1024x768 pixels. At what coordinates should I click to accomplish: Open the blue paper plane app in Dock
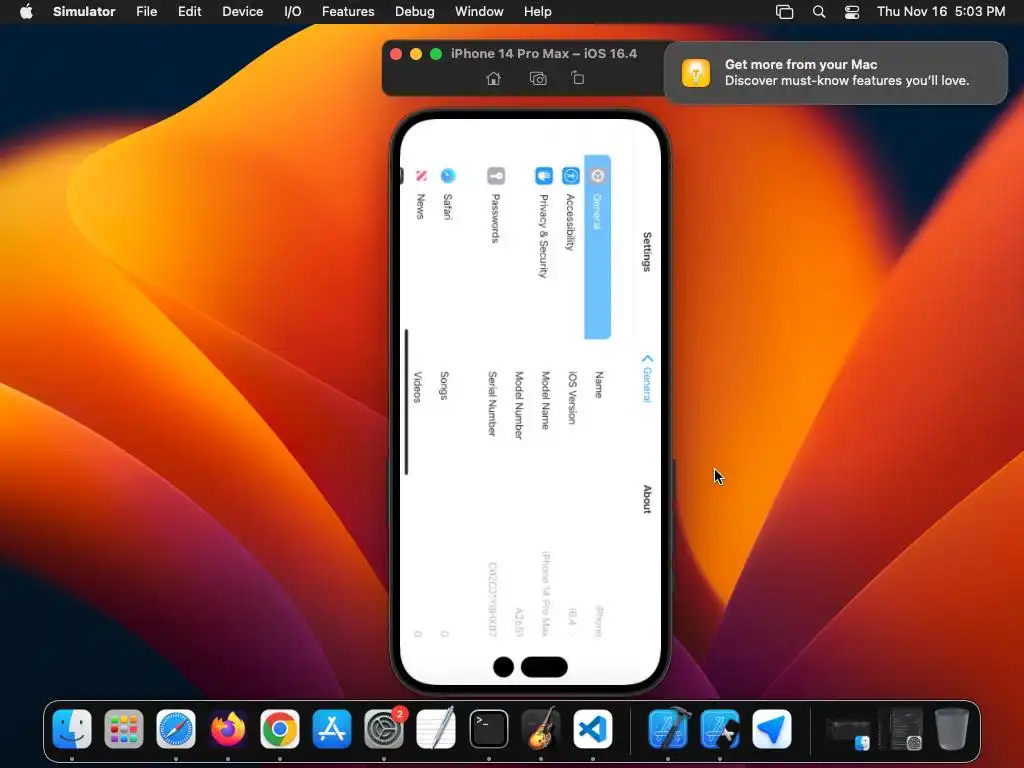[x=772, y=729]
